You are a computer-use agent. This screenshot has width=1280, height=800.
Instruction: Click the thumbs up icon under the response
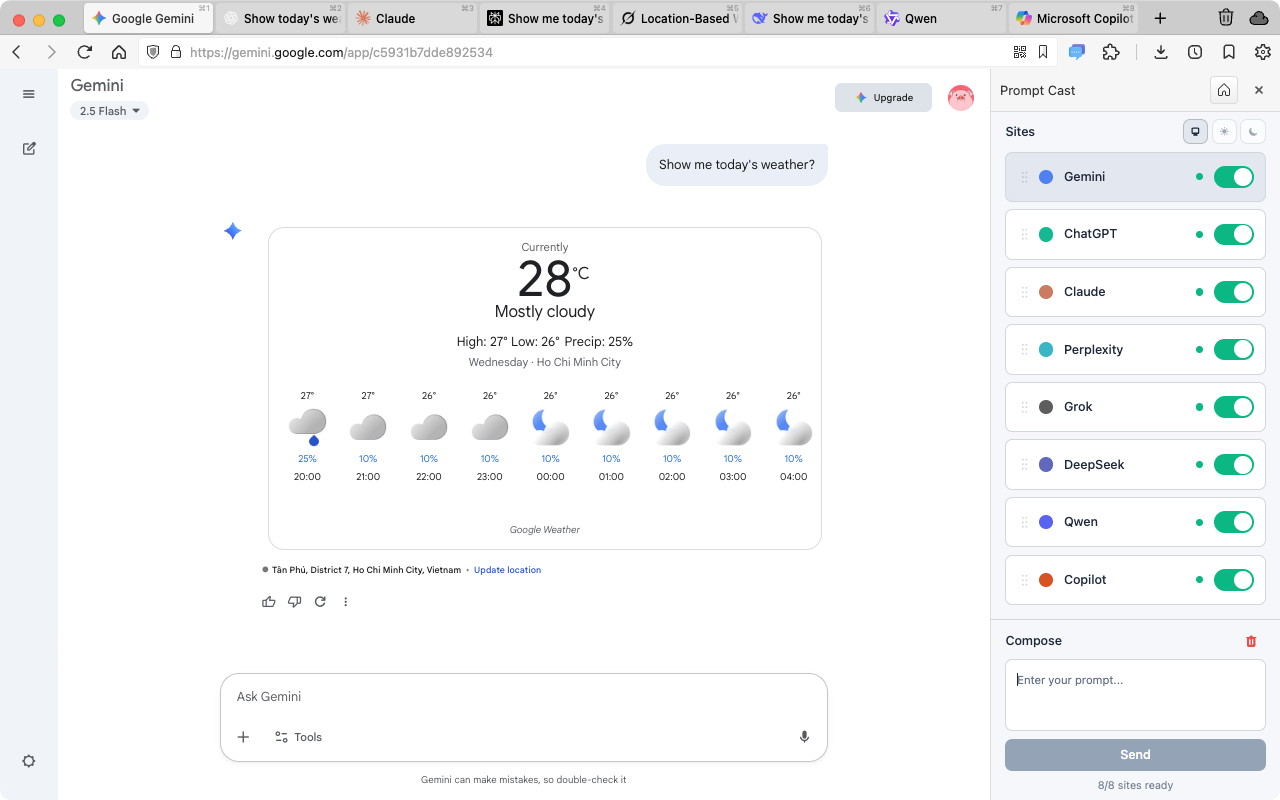tap(268, 602)
